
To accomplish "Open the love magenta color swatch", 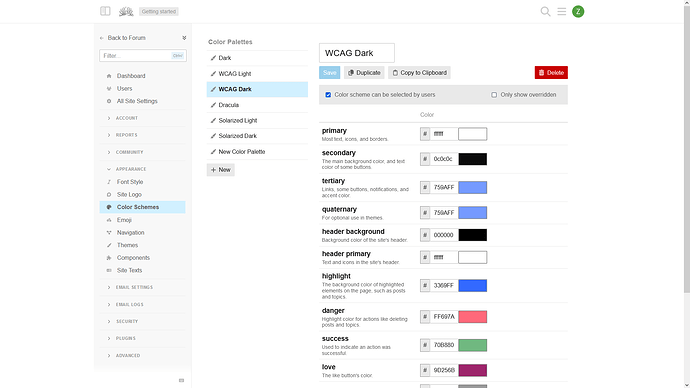I will click(x=473, y=370).
